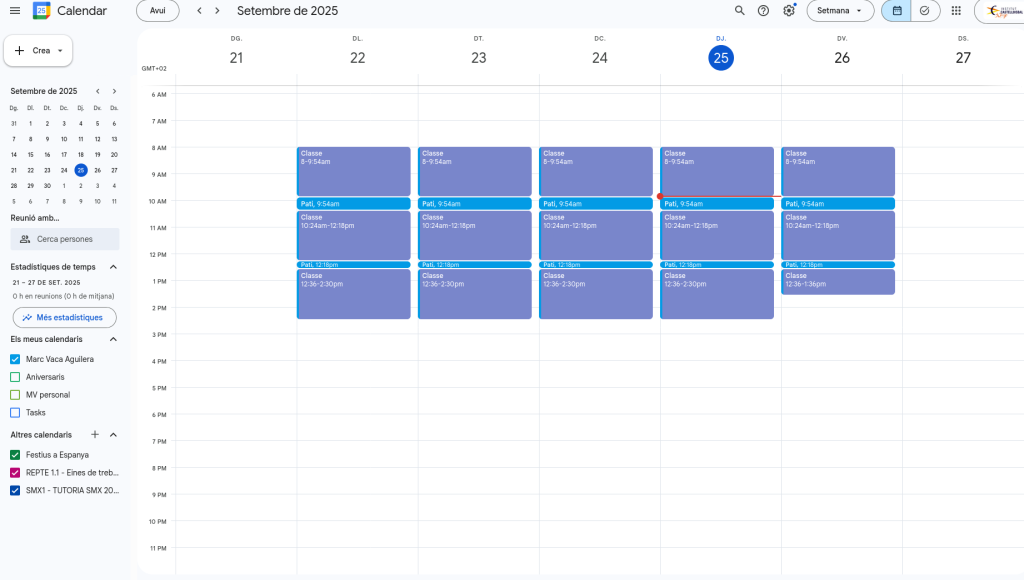Viewport: 1024px width, 580px height.
Task: Switch to the Tasks checkmark view
Action: click(x=925, y=11)
